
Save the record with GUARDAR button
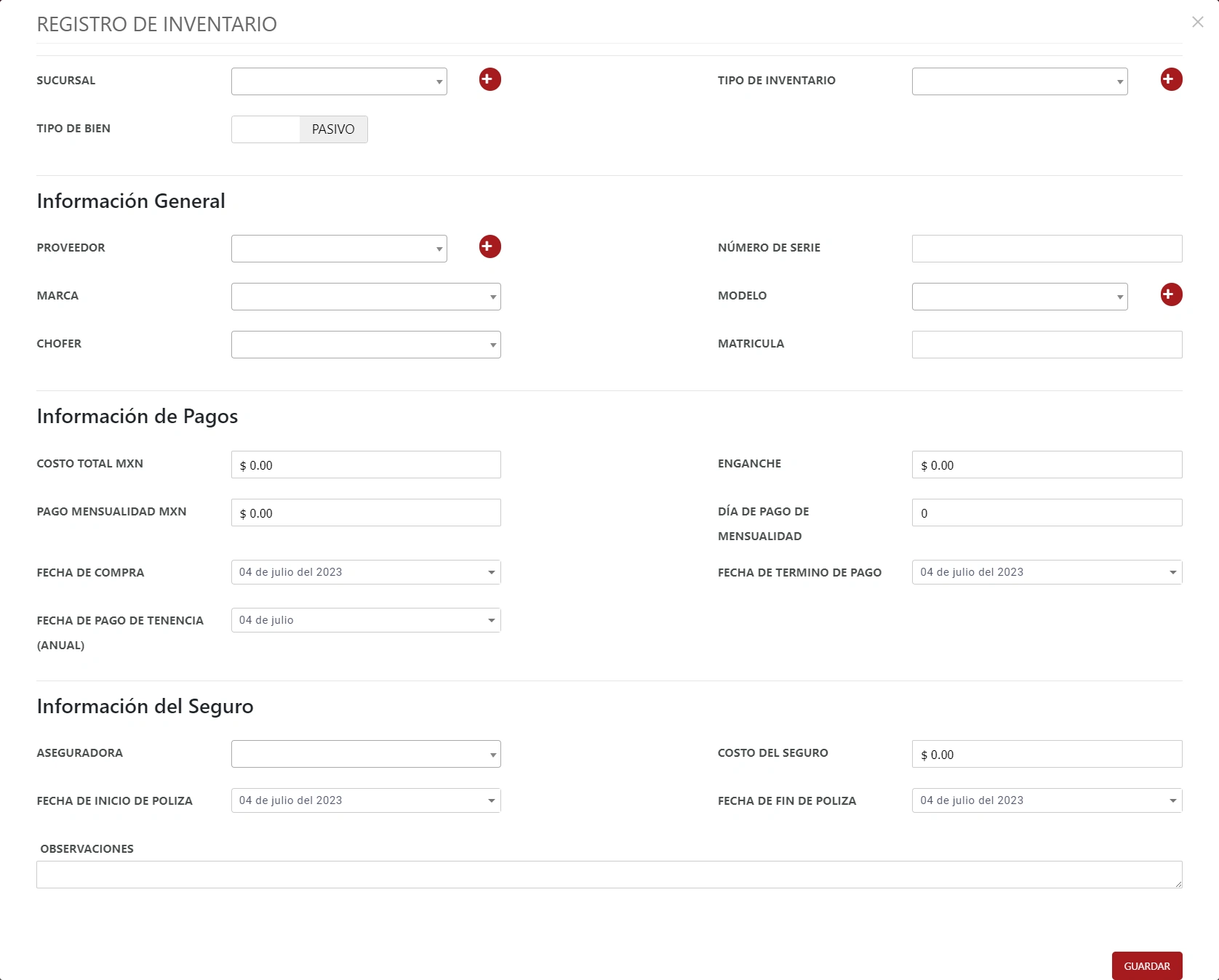pyautogui.click(x=1147, y=966)
